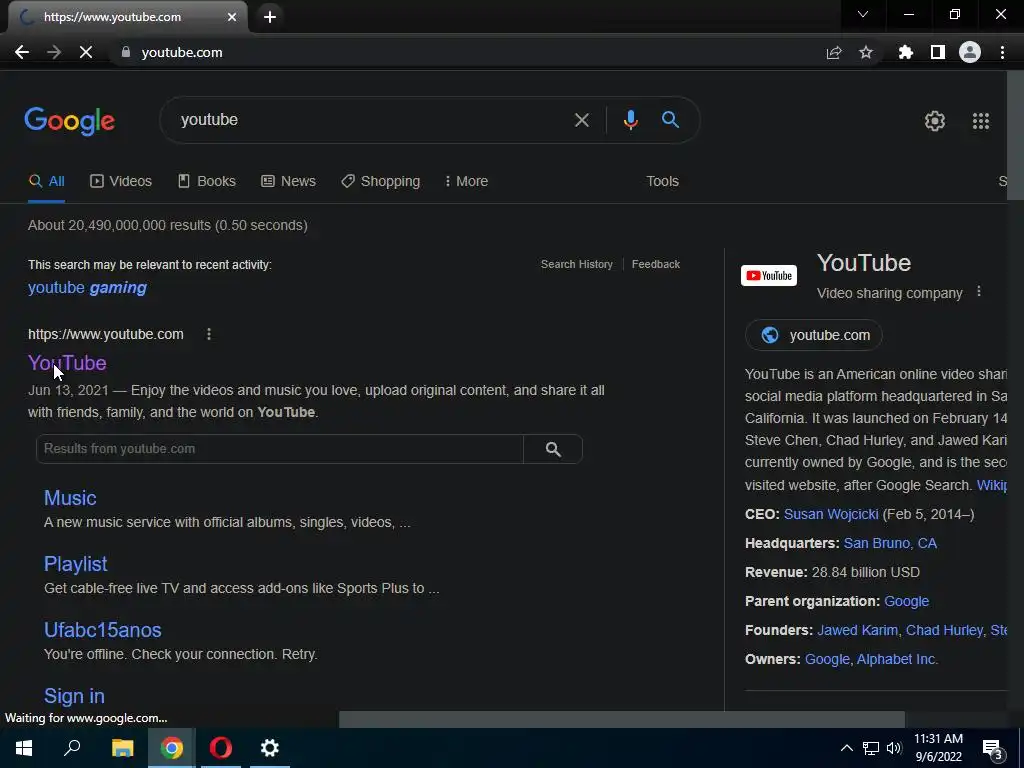Open Opera browser from taskbar
This screenshot has height=768, width=1024.
tap(221, 748)
